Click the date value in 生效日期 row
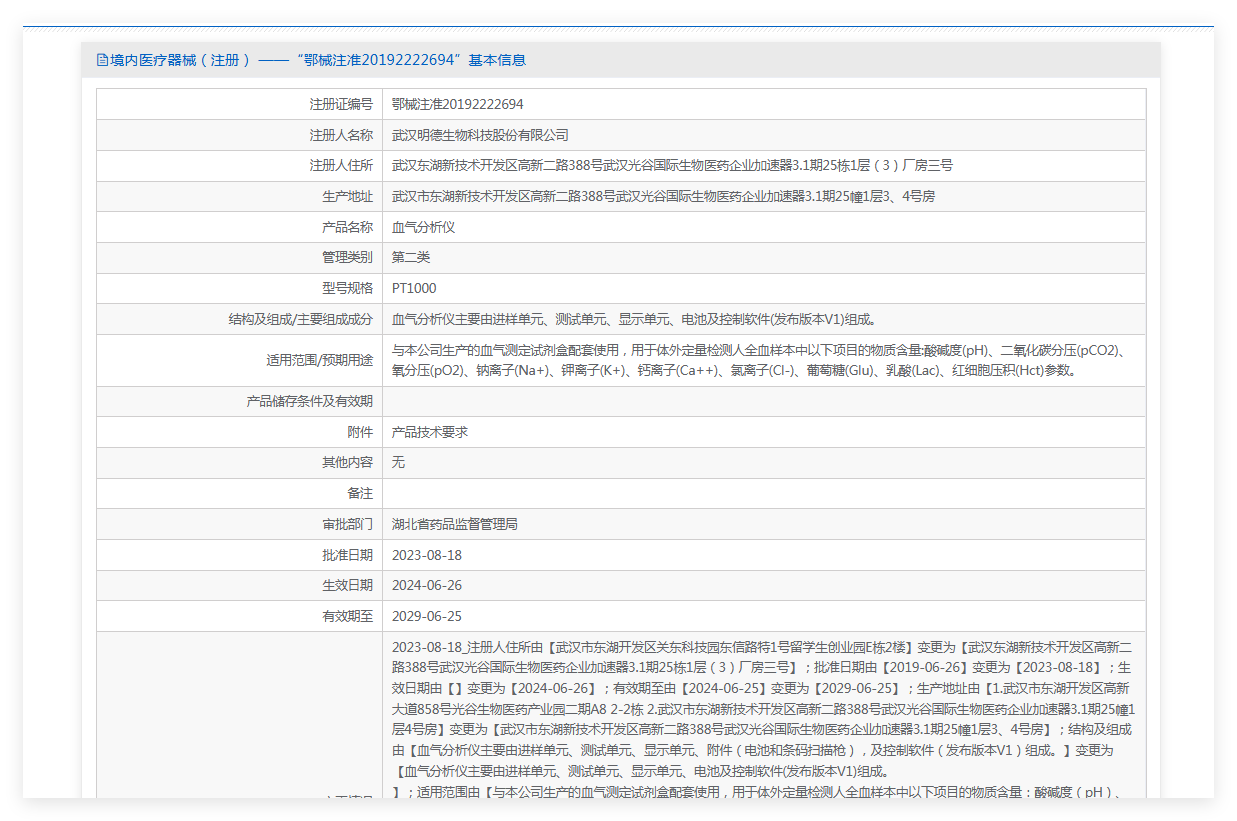Screen dimensions: 1237x821 (427, 586)
